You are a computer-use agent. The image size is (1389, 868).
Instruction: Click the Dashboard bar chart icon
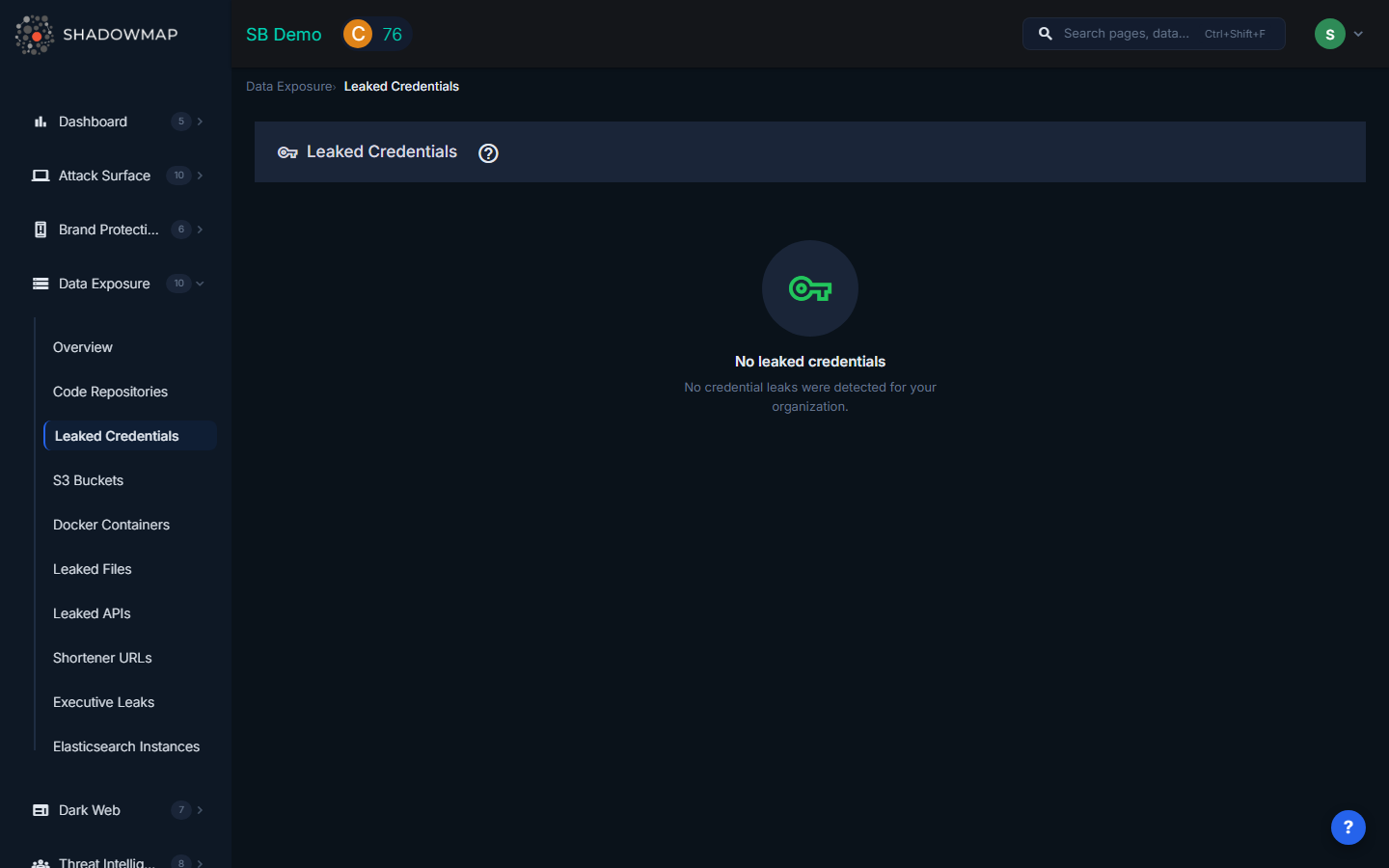tap(41, 122)
